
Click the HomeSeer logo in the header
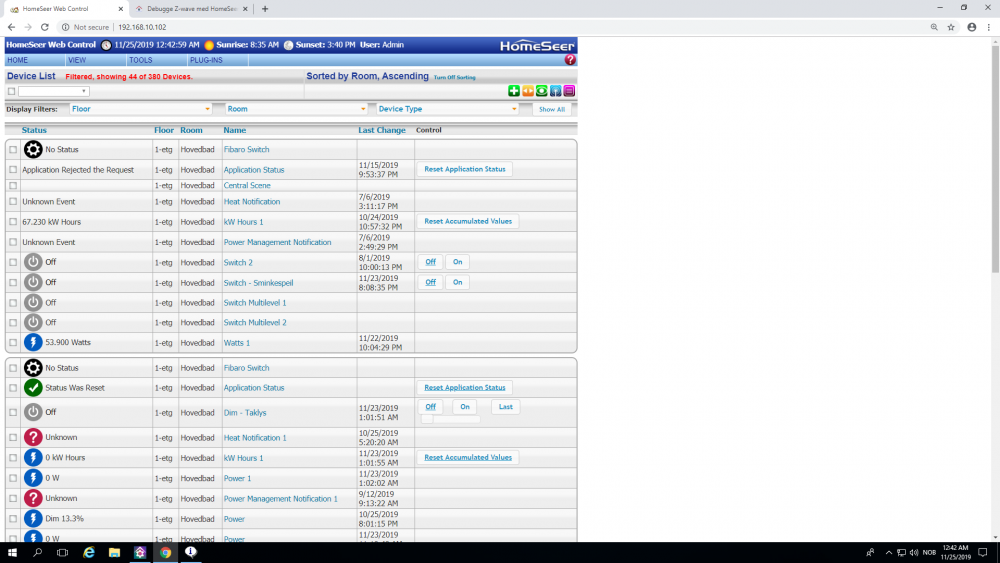pyautogui.click(x=537, y=45)
